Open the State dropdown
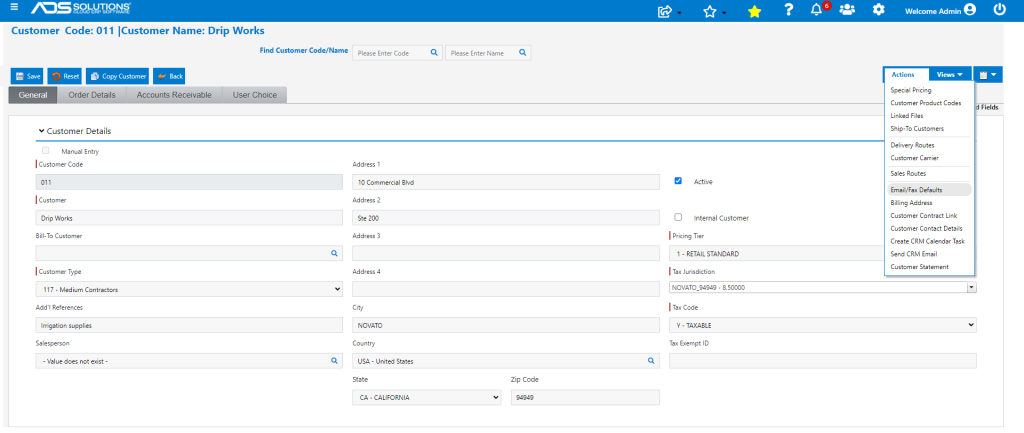This screenshot has width=1024, height=433. tap(427, 397)
